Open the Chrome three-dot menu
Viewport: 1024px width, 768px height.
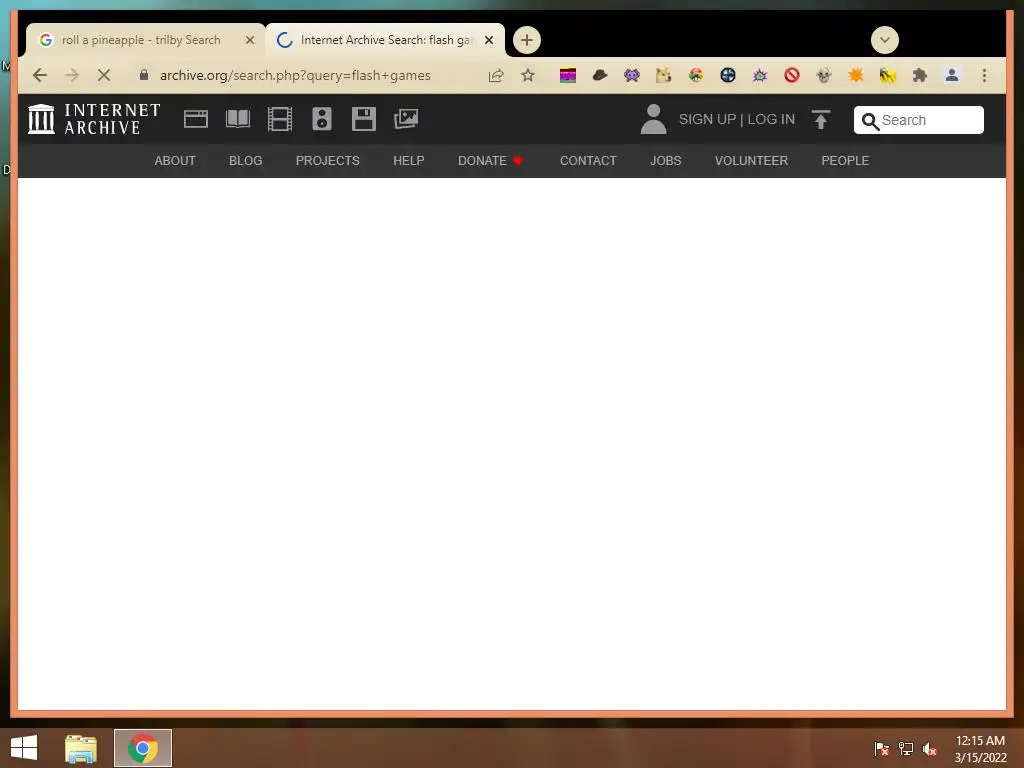pyautogui.click(x=984, y=76)
